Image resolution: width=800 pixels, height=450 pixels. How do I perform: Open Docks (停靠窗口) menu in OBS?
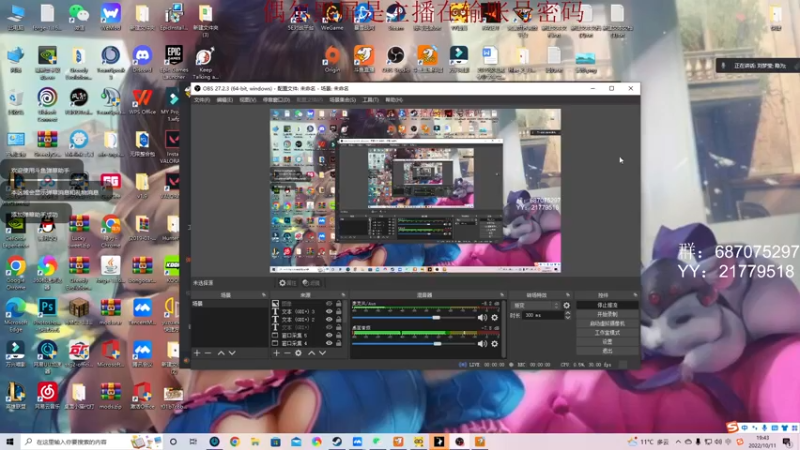click(x=276, y=100)
